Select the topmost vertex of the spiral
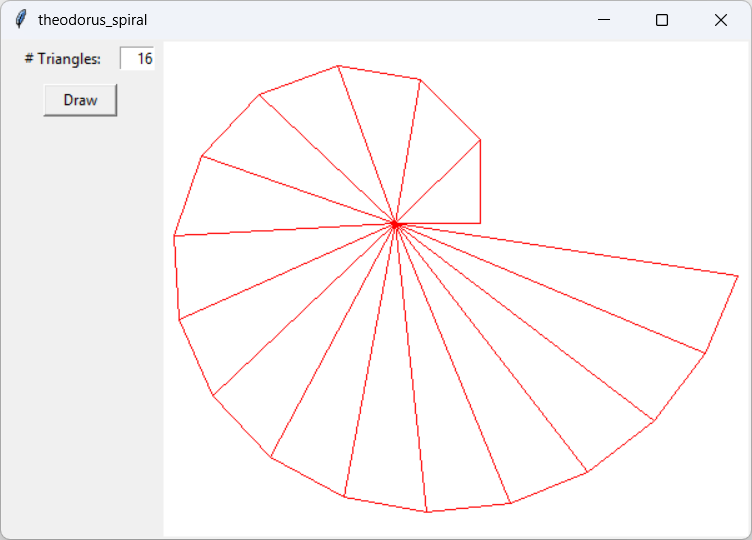Viewport: 752px width, 540px height. 338,66
